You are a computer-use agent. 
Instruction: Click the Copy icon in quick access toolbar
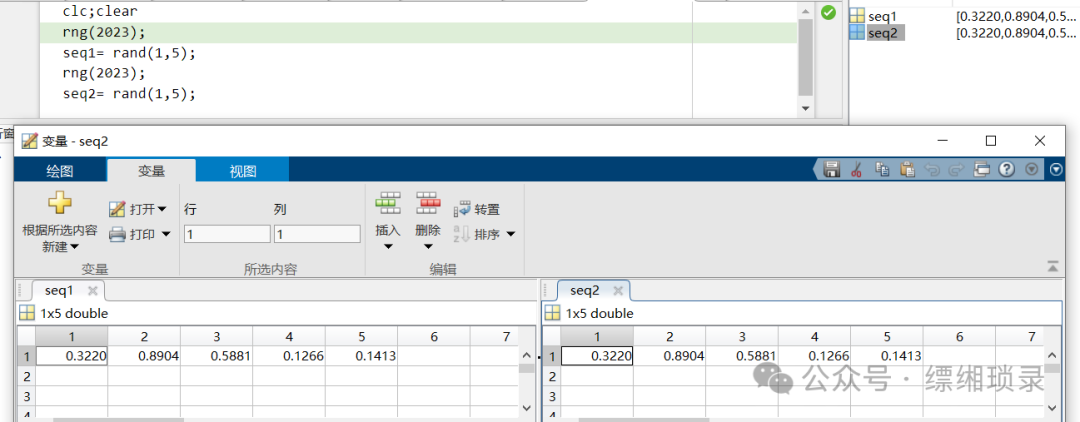tap(881, 170)
